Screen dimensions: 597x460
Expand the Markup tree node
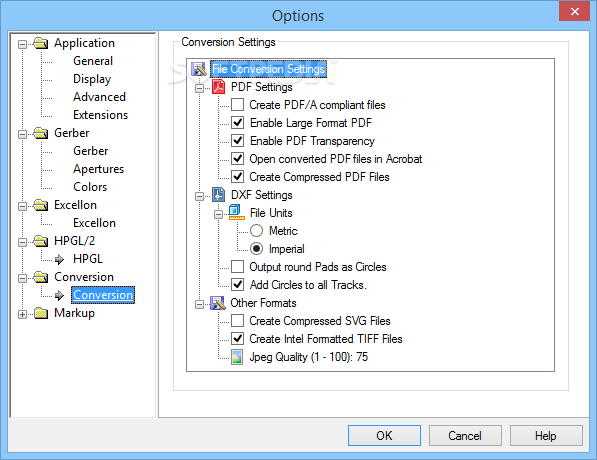pos(22,315)
